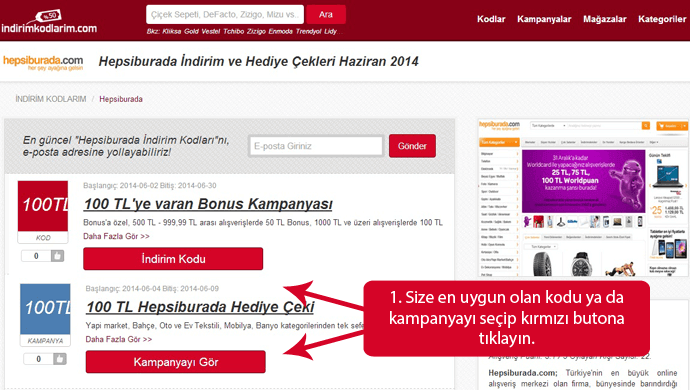690x390 pixels.
Task: Expand Daha Fazla Gör under Bonus Kampanyası
Action: pos(116,236)
